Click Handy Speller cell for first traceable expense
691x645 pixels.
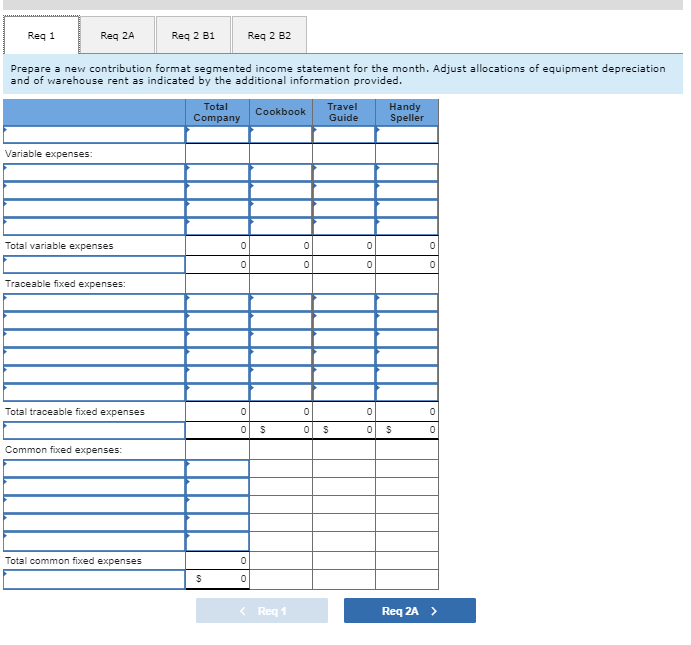tap(407, 303)
